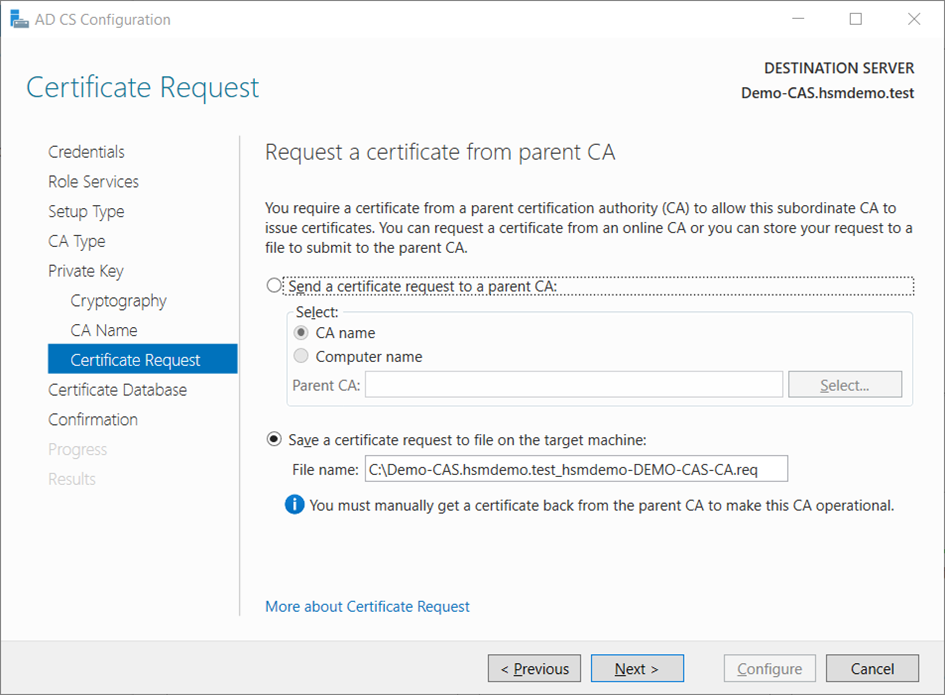Image resolution: width=945 pixels, height=695 pixels.
Task: Cancel the AD CS configuration wizard
Action: point(872,669)
